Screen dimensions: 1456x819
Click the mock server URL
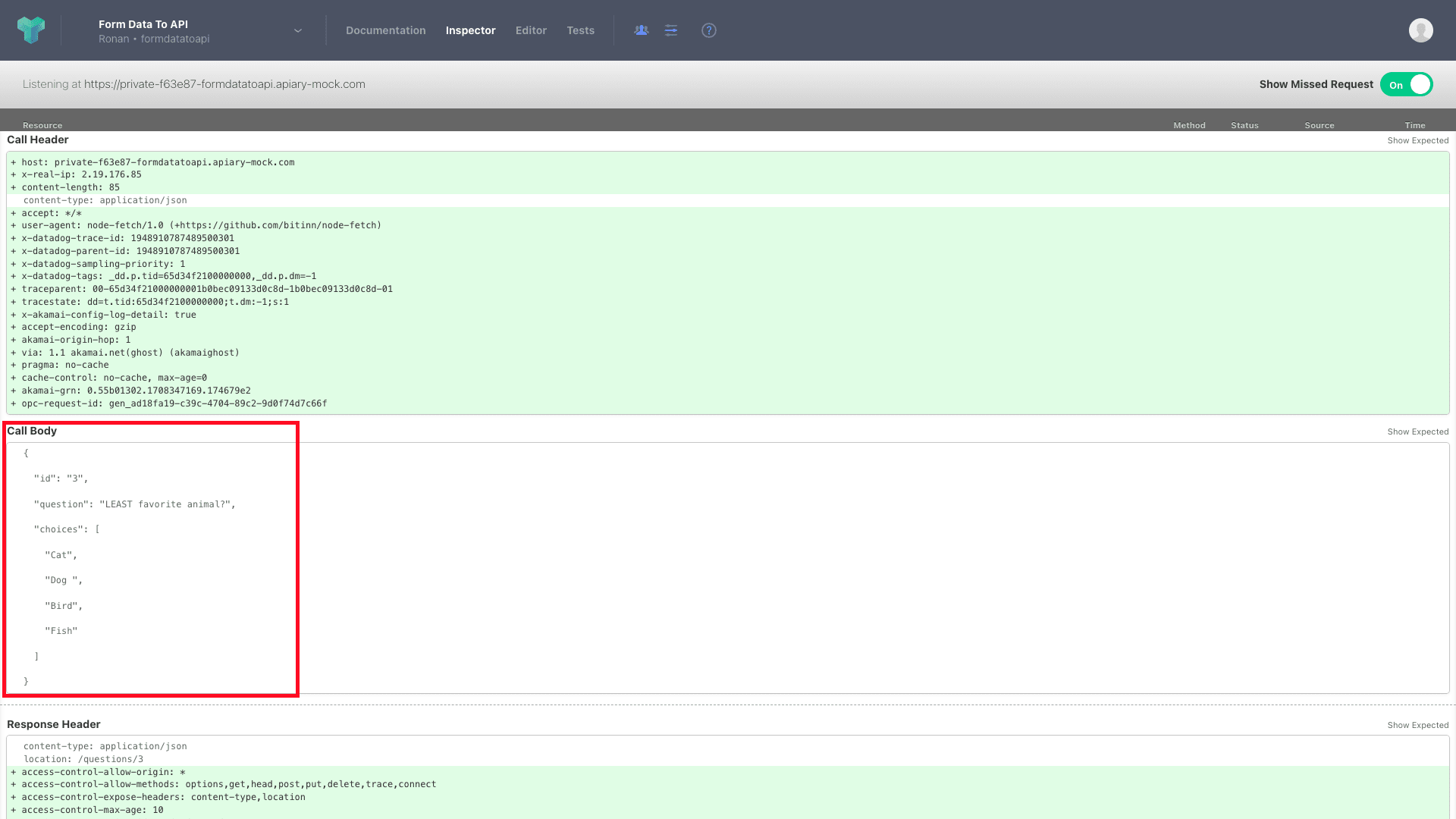click(224, 84)
